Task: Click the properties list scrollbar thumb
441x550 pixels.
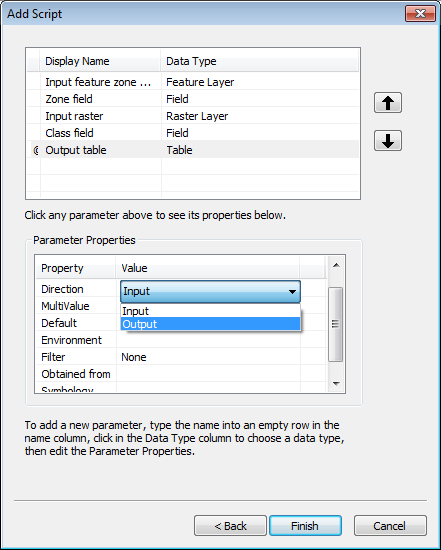Action: (x=335, y=324)
